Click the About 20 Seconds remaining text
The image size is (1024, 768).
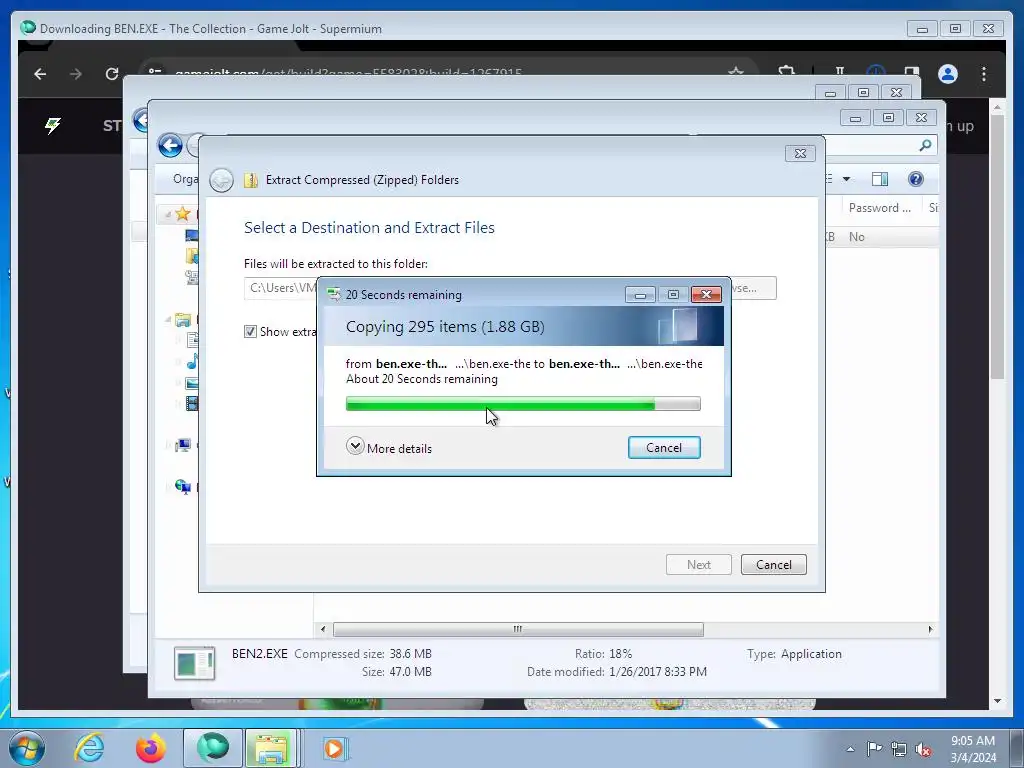click(x=421, y=379)
